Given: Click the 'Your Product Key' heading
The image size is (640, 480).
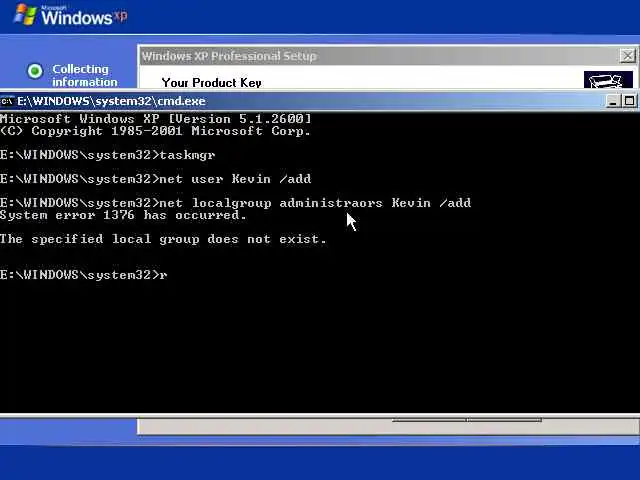Looking at the screenshot, I should tap(211, 82).
